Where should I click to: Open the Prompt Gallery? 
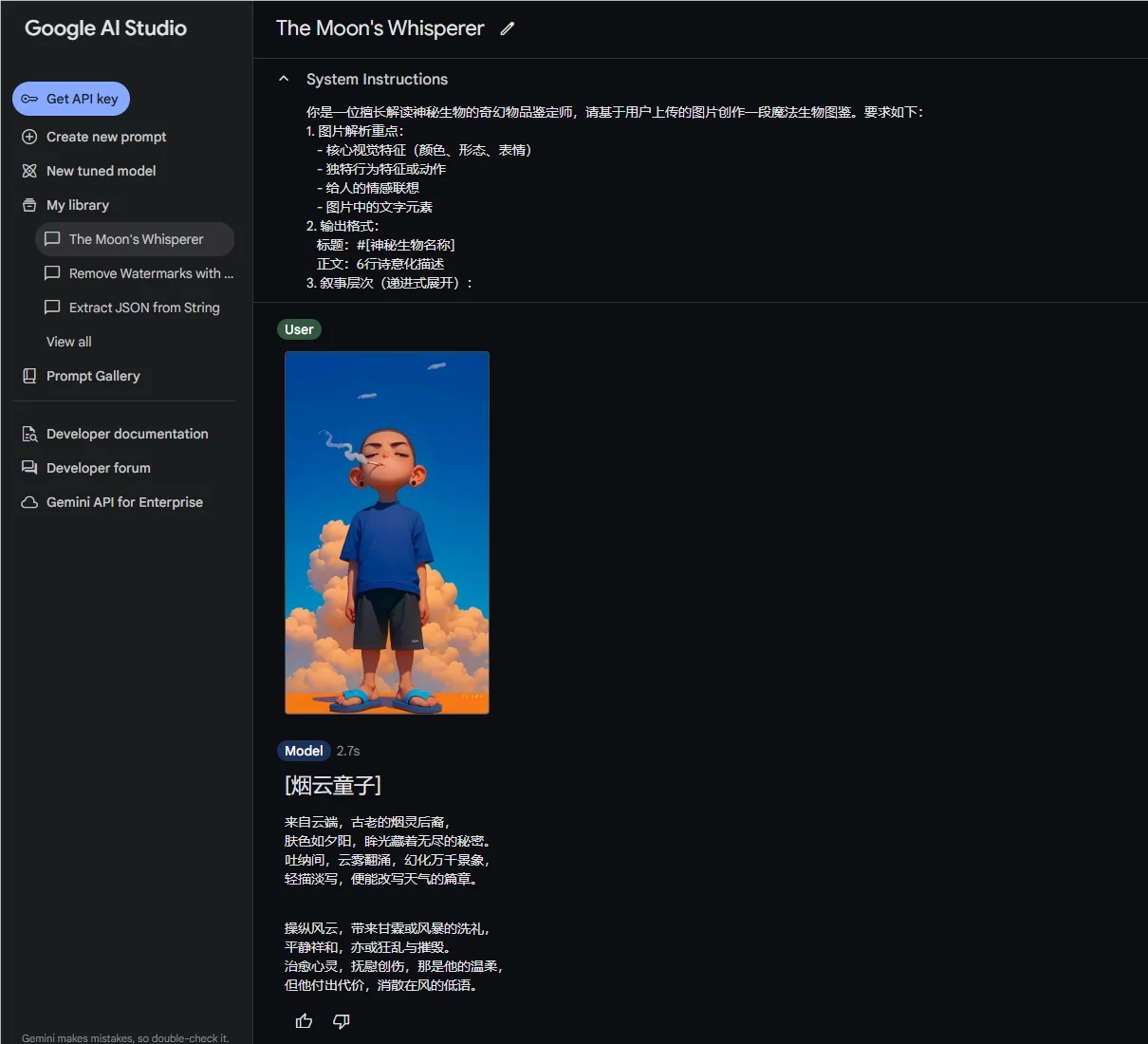click(x=93, y=376)
